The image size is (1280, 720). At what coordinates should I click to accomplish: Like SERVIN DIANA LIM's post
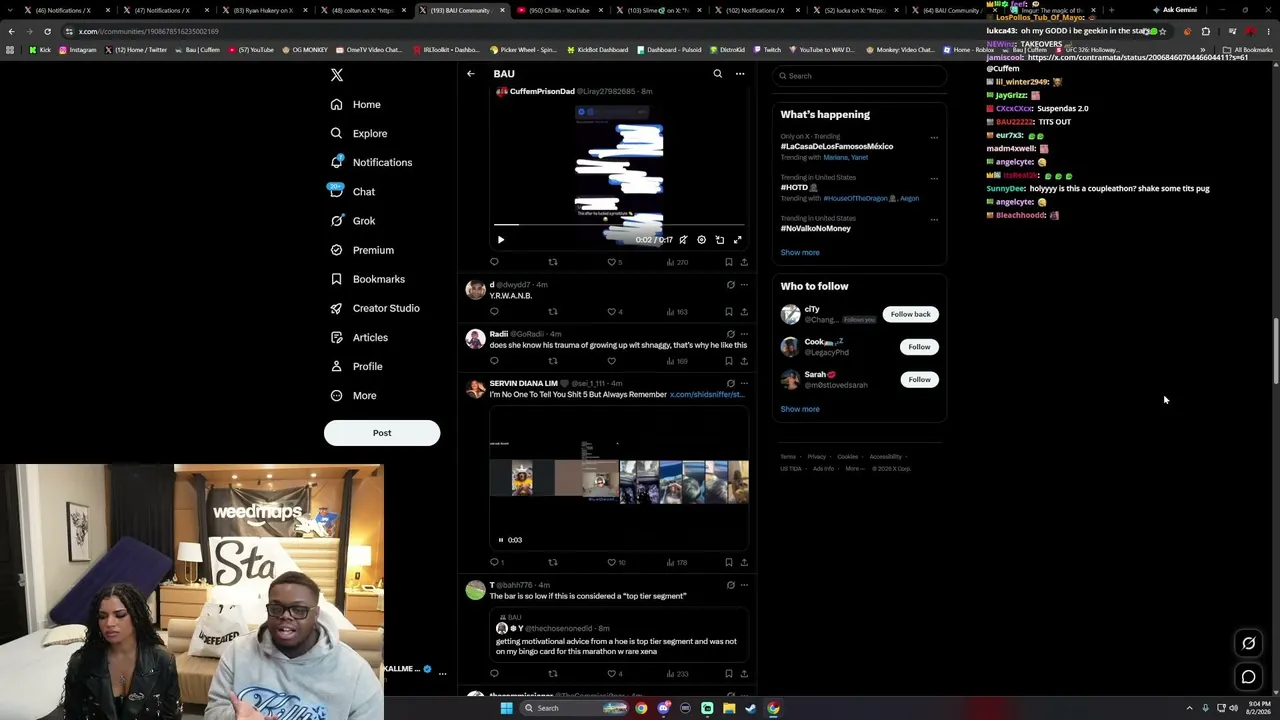tap(614, 562)
